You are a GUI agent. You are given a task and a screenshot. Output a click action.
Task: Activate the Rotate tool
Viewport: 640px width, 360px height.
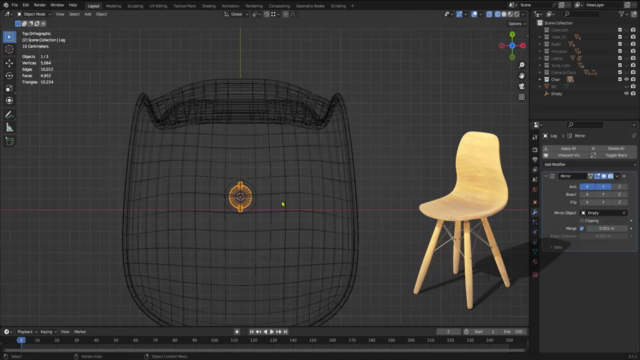pos(9,76)
